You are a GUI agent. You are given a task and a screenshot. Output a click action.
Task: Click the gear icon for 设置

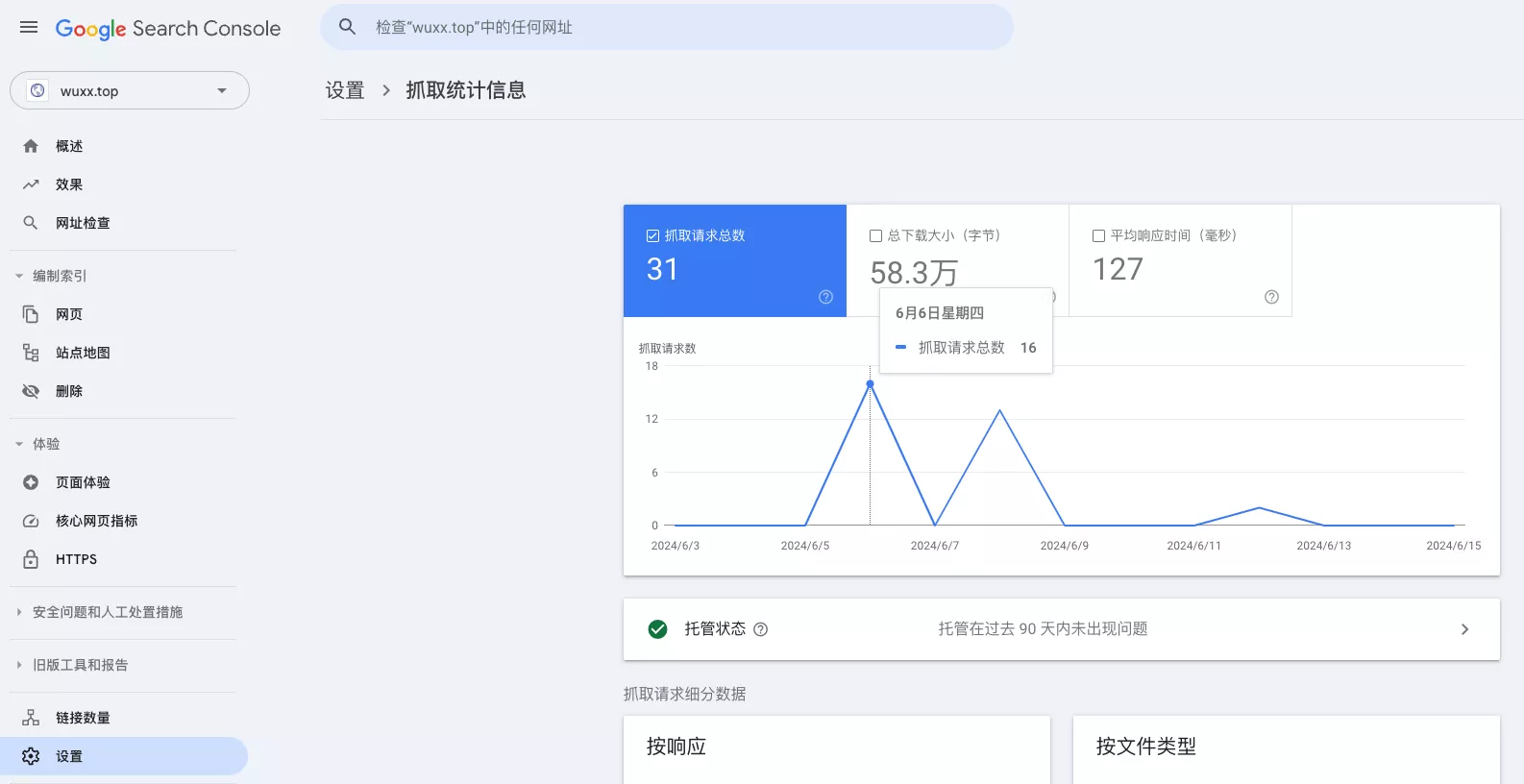[31, 756]
